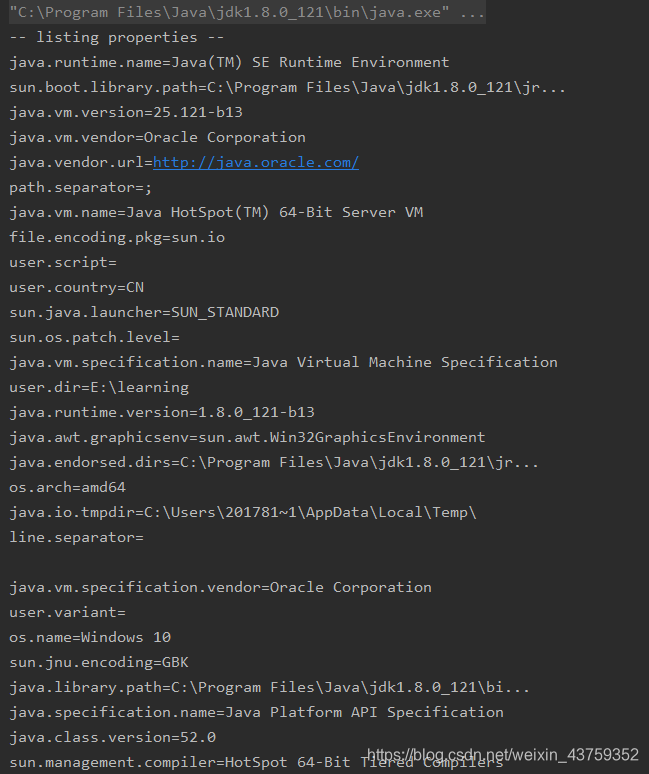
Task: Click the java.class.version=52.0 line
Action: coord(112,737)
